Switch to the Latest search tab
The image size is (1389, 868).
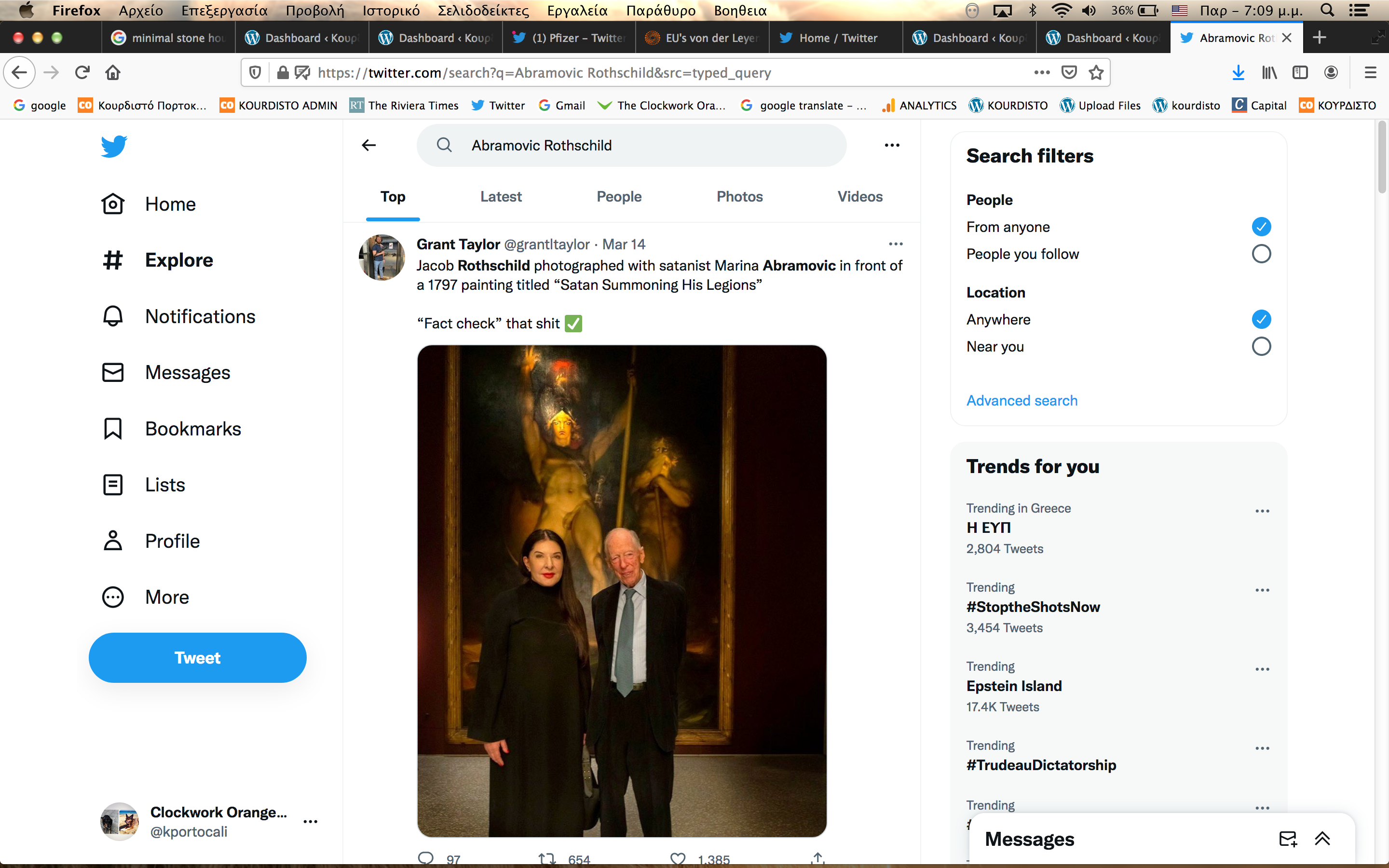pos(501,197)
